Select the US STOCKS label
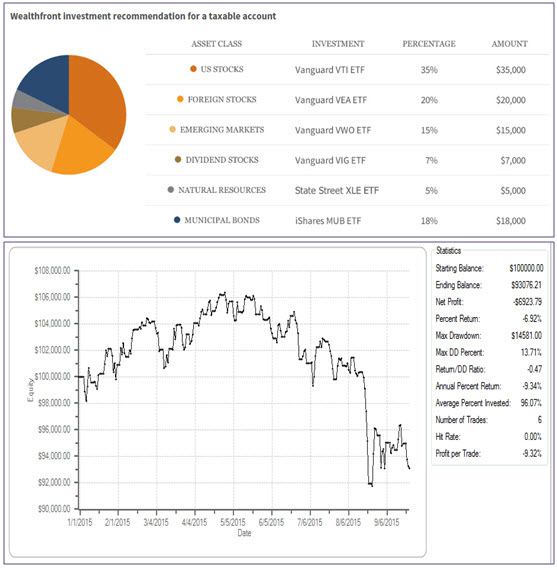 point(222,69)
